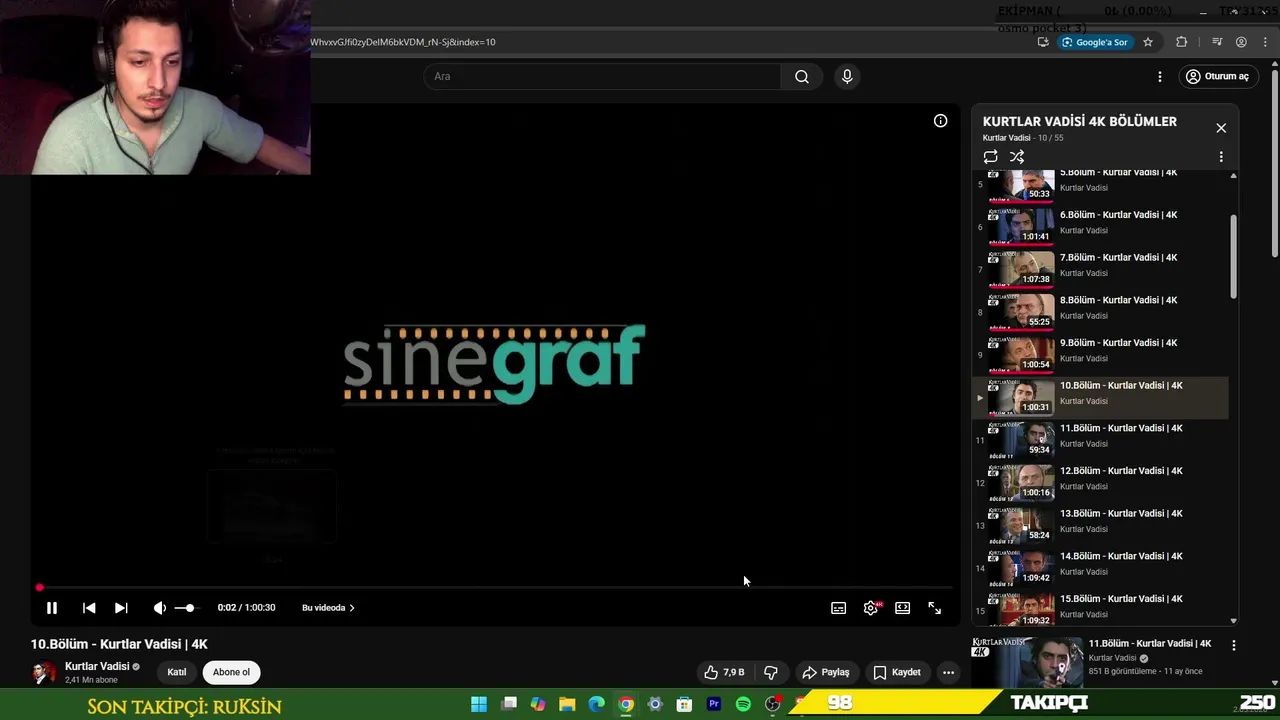1280x720 pixels.
Task: Open playlist options three-dot menu
Action: pyautogui.click(x=1221, y=157)
